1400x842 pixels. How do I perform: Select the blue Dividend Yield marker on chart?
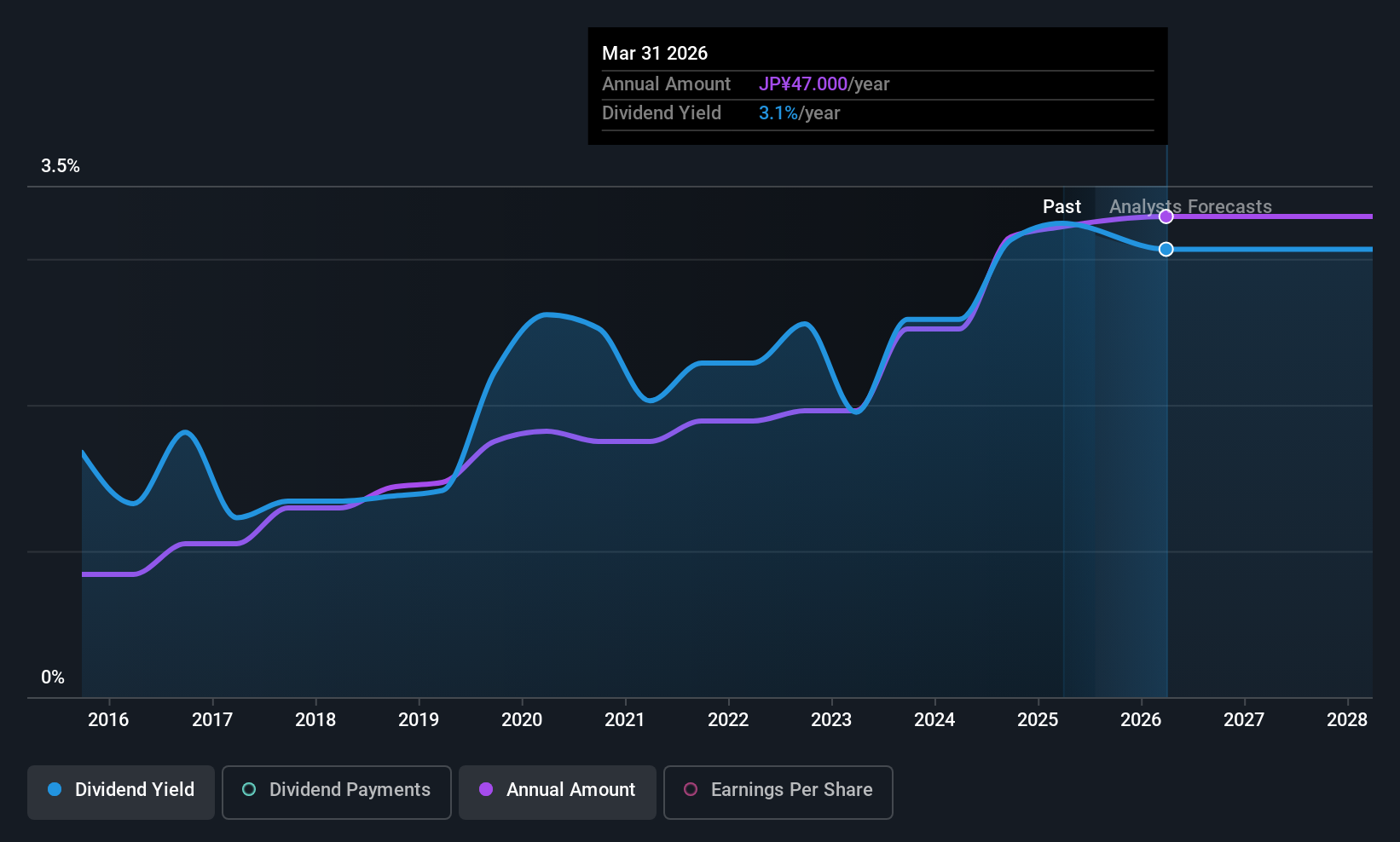click(x=1166, y=249)
